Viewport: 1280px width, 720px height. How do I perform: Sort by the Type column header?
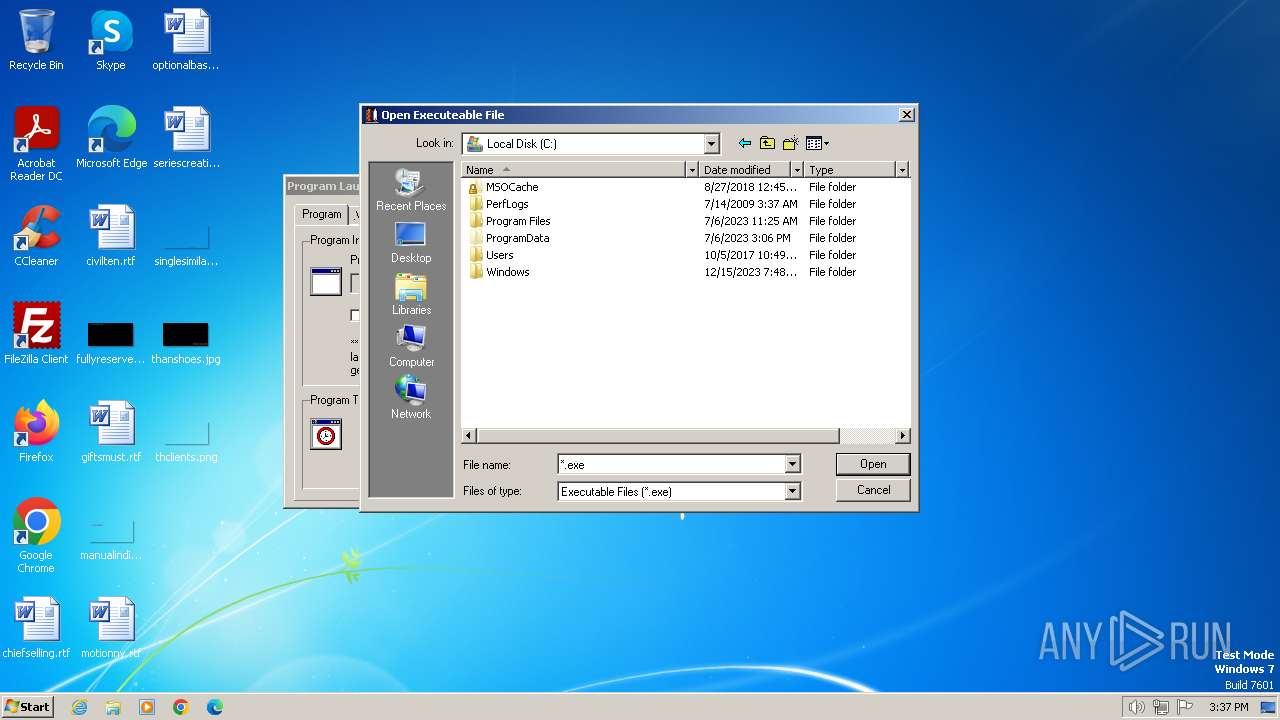(x=849, y=170)
